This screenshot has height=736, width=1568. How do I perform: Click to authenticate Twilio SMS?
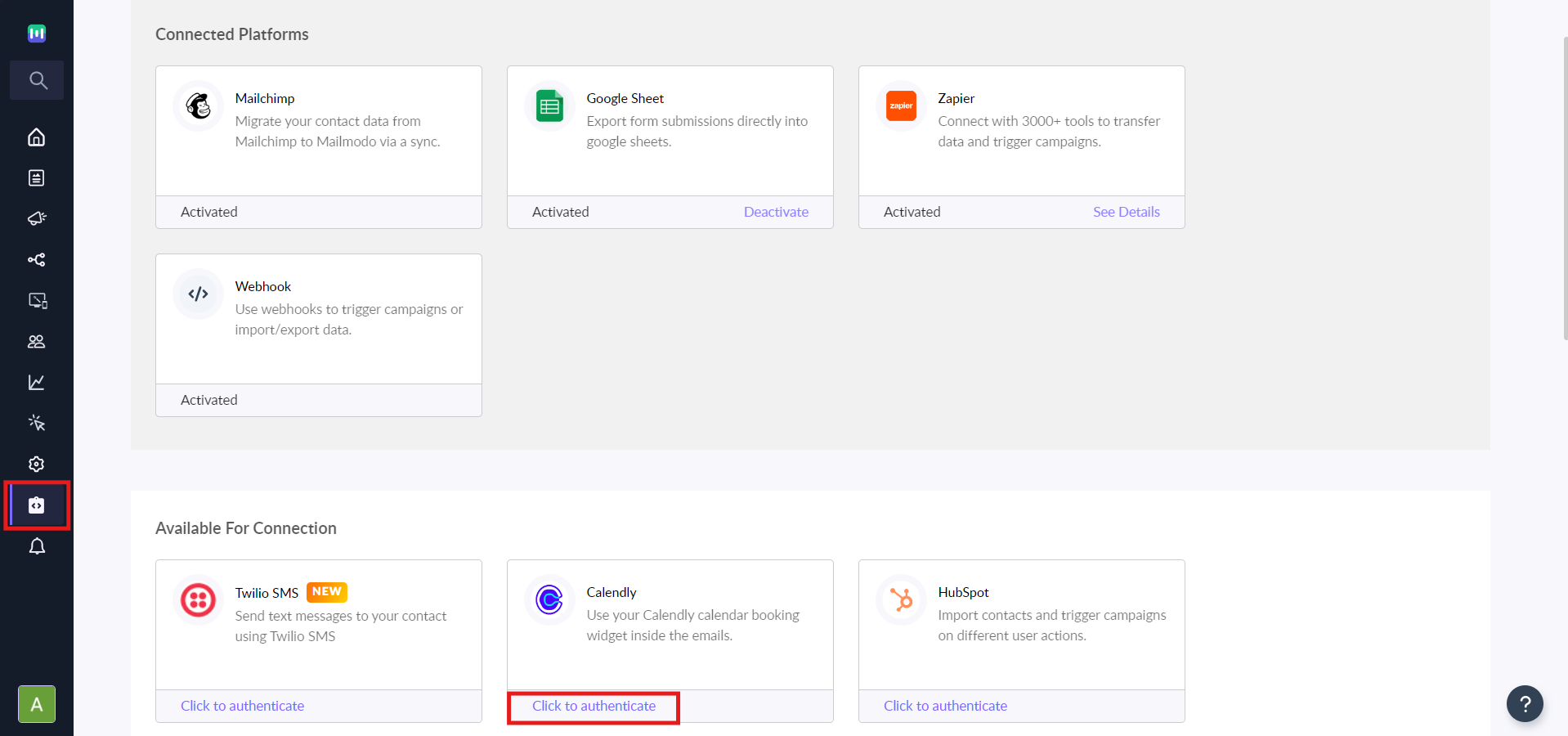click(242, 706)
